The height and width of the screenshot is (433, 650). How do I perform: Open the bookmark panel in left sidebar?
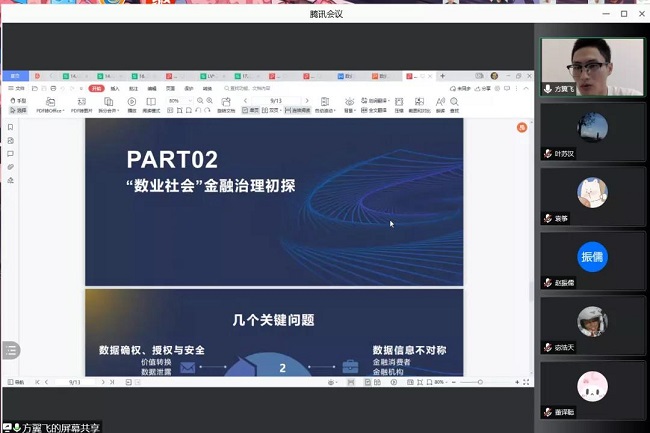coord(10,127)
